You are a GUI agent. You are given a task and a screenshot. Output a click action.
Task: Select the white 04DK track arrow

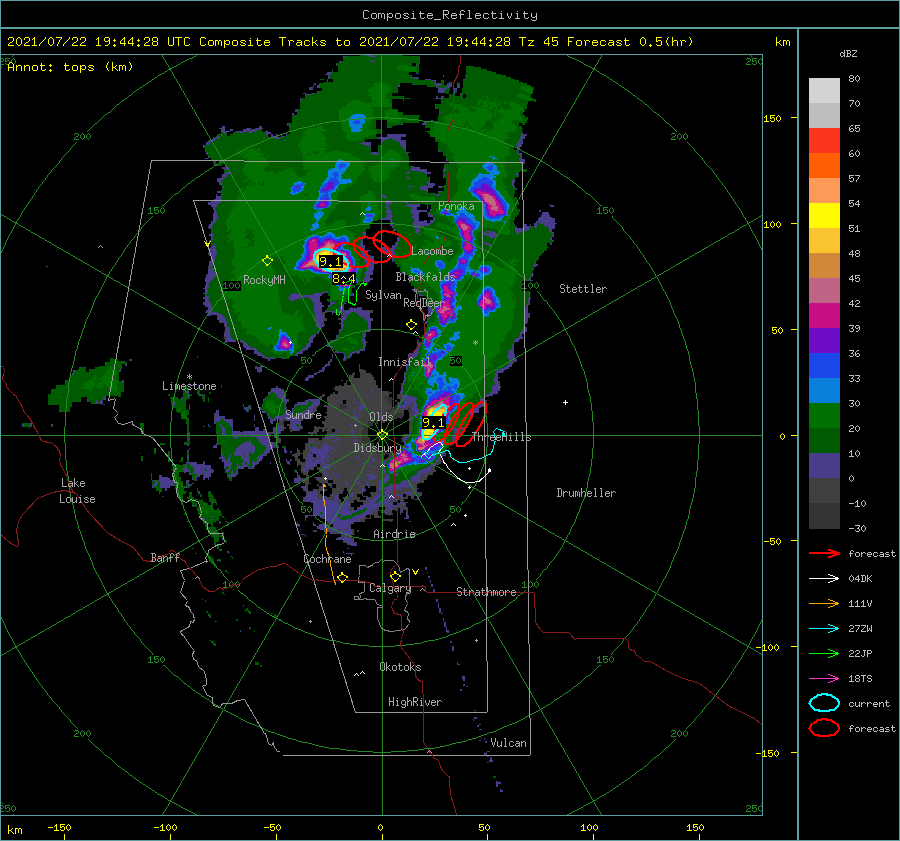pyautogui.click(x=824, y=579)
